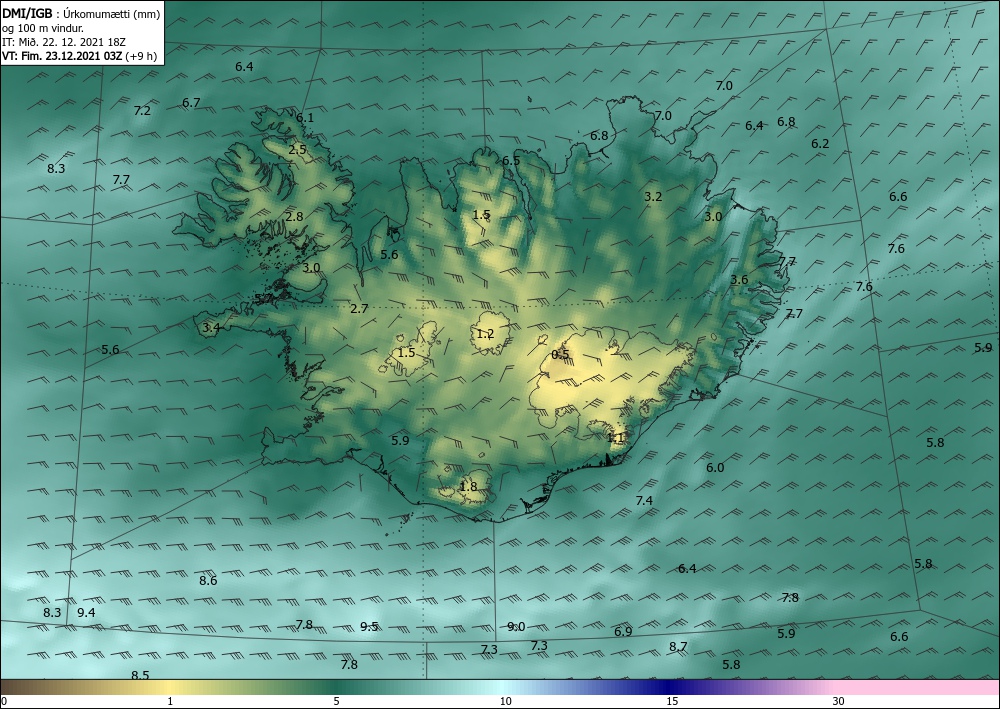Click the 7.2 value in the northwest sea
Image resolution: width=1000 pixels, height=709 pixels.
pyautogui.click(x=142, y=110)
